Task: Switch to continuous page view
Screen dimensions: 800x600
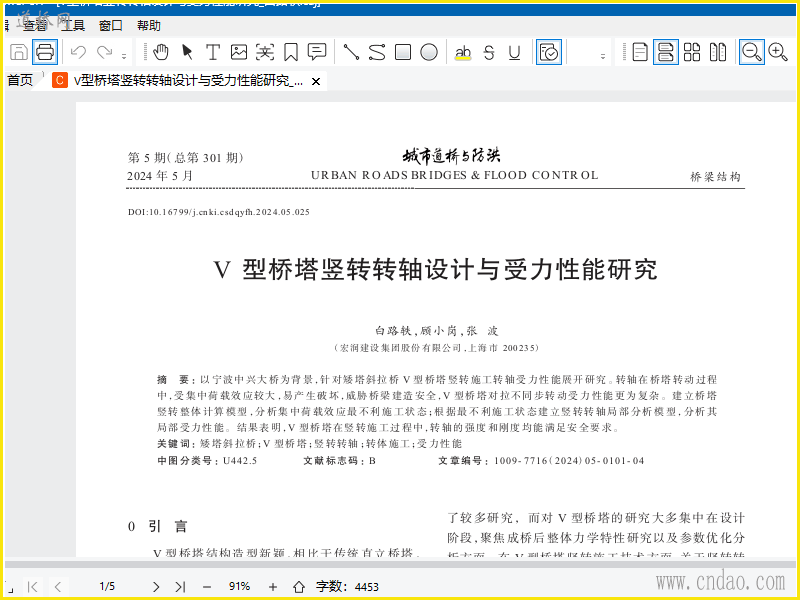Action: tap(666, 52)
